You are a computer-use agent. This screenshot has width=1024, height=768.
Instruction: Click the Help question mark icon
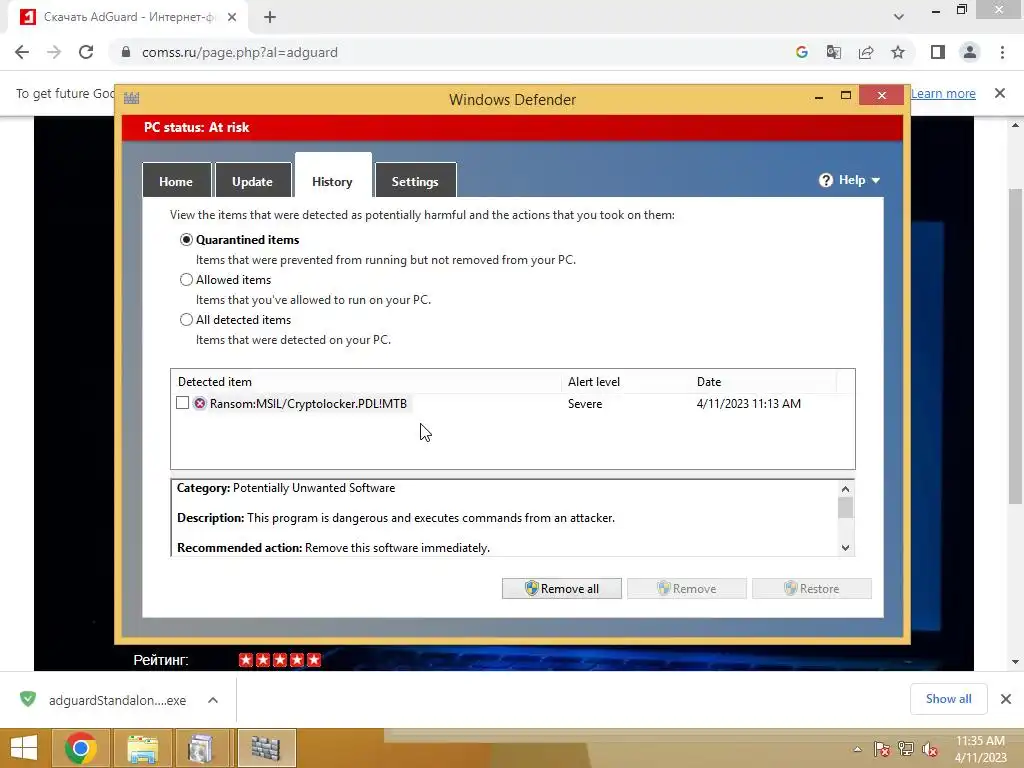(x=825, y=180)
